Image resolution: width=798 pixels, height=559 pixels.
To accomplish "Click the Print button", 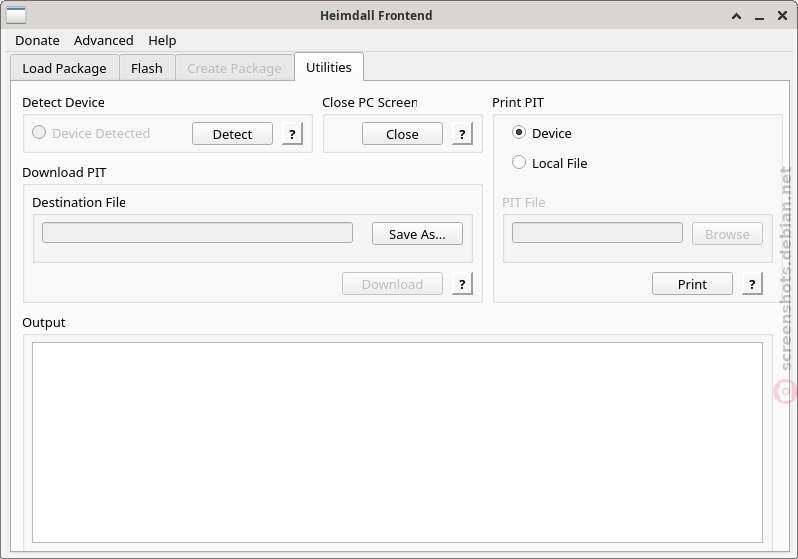I will (x=693, y=284).
